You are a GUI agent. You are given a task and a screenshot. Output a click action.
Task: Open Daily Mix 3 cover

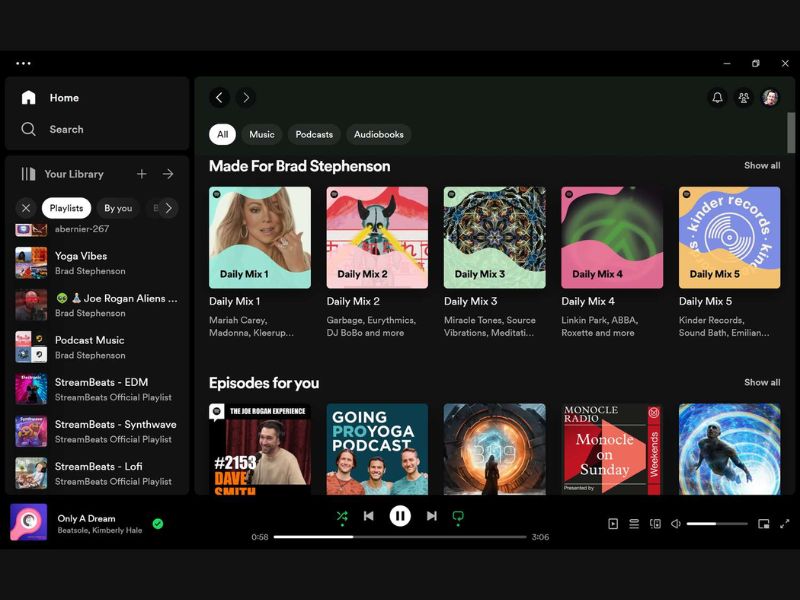click(494, 237)
